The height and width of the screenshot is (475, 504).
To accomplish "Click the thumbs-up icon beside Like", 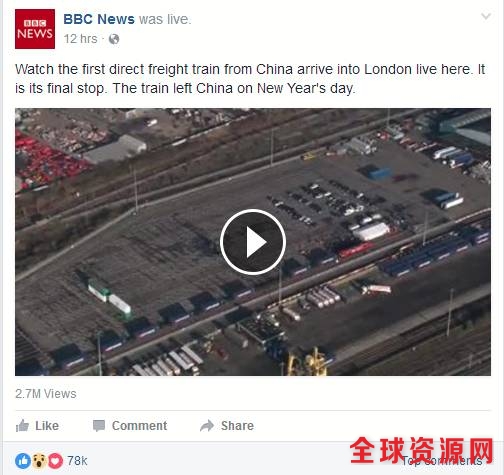I will [x=22, y=426].
